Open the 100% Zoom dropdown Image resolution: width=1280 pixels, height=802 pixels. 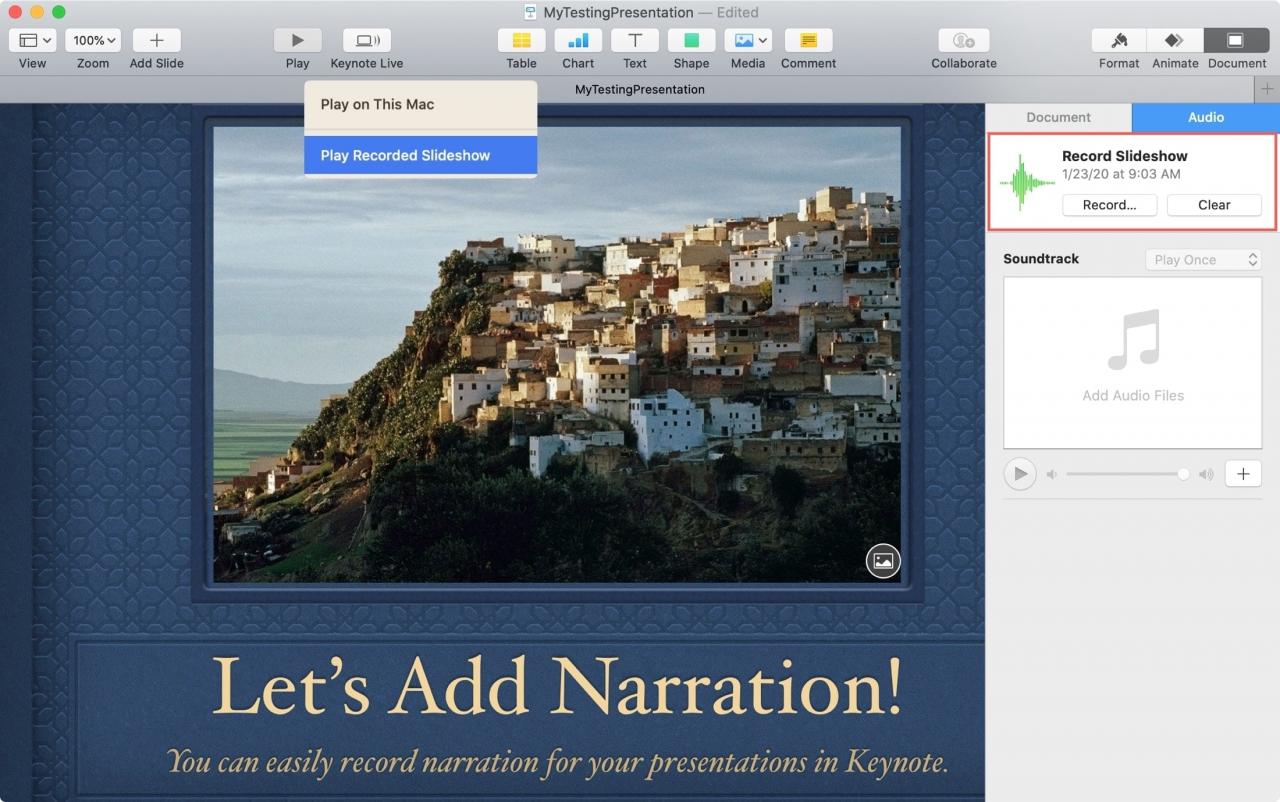pyautogui.click(x=93, y=40)
